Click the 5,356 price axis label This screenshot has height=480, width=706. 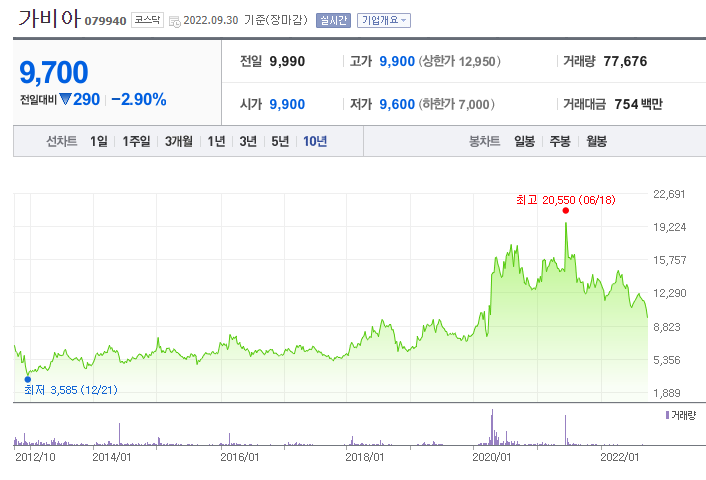pos(667,360)
